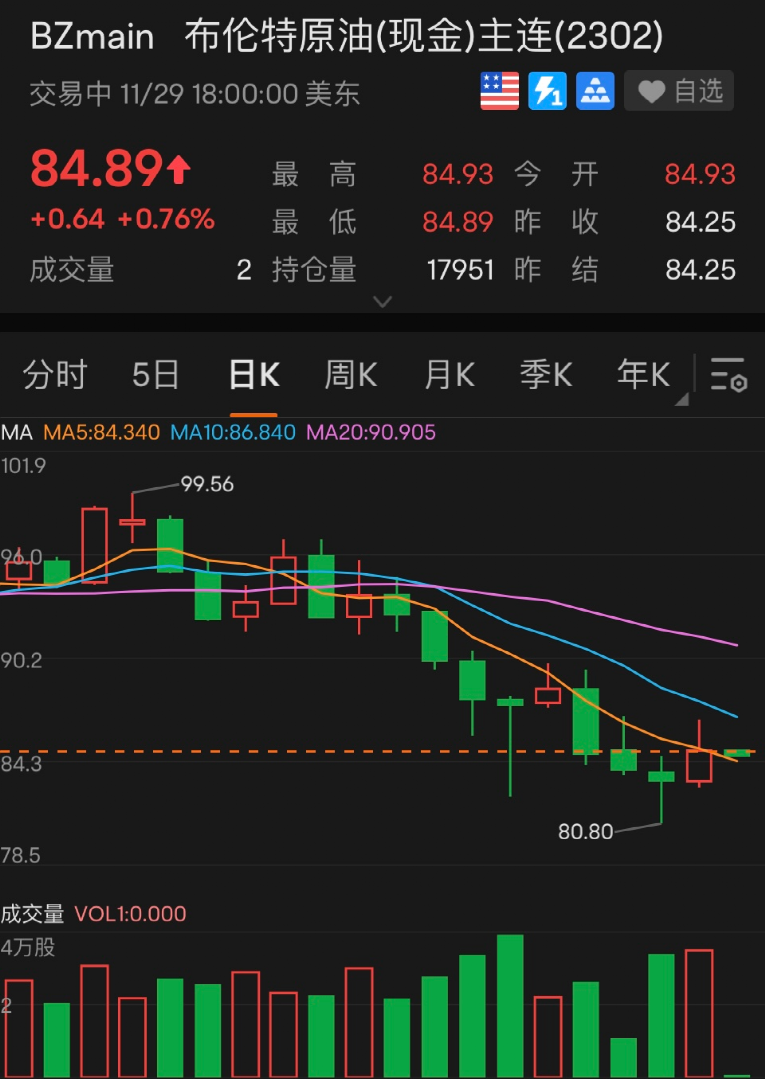Tap the change +0.64 value
This screenshot has width=765, height=1079.
(x=67, y=220)
